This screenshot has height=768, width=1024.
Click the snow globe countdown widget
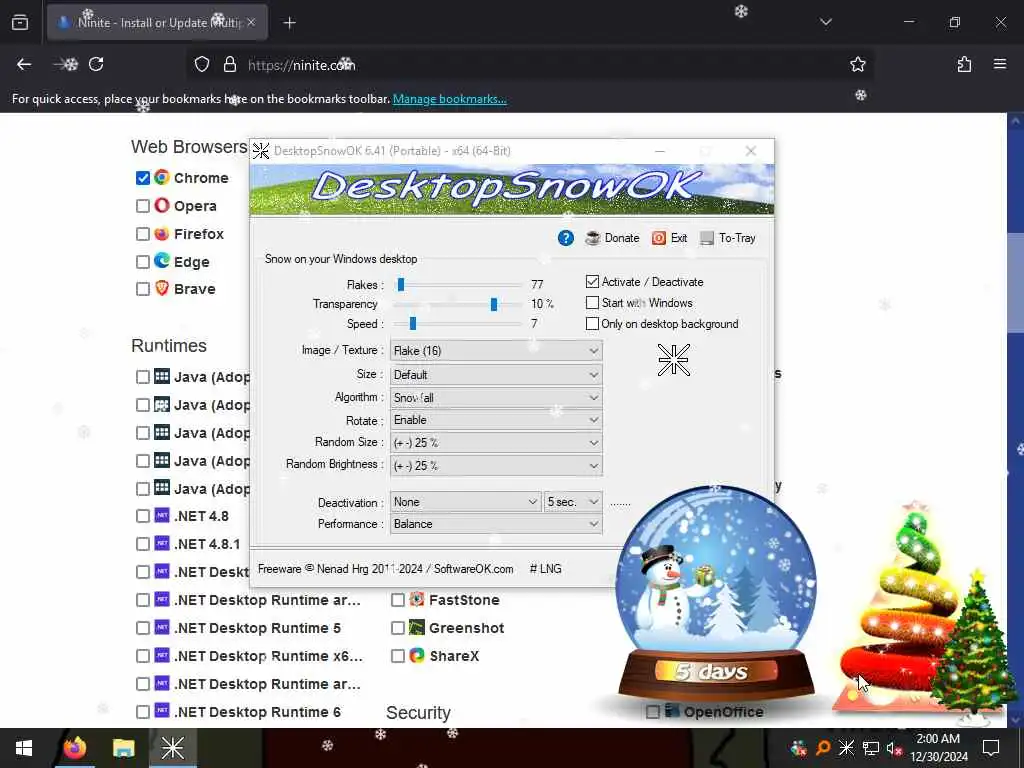click(716, 594)
